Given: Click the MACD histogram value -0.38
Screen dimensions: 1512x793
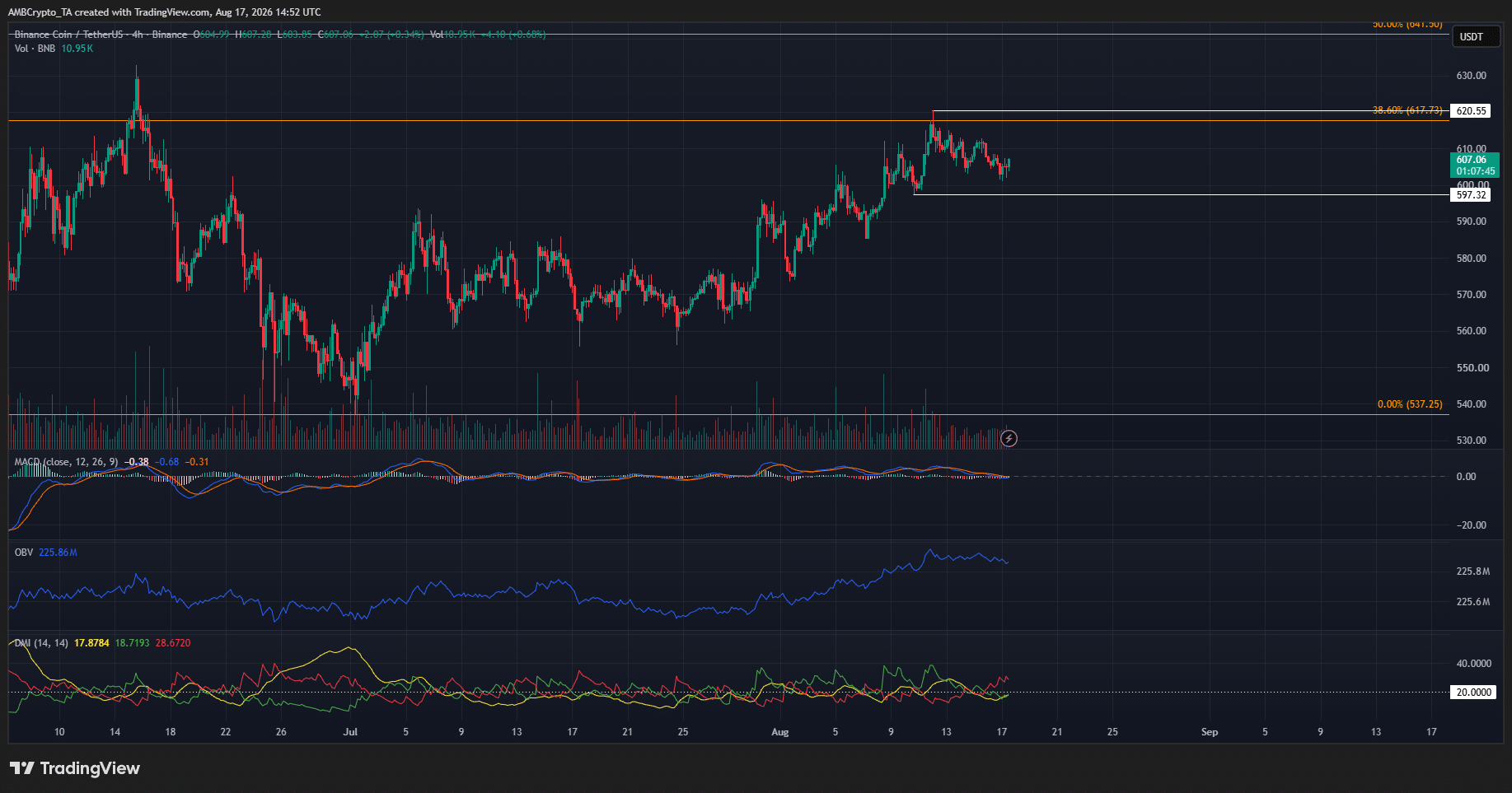Looking at the screenshot, I should [x=137, y=462].
